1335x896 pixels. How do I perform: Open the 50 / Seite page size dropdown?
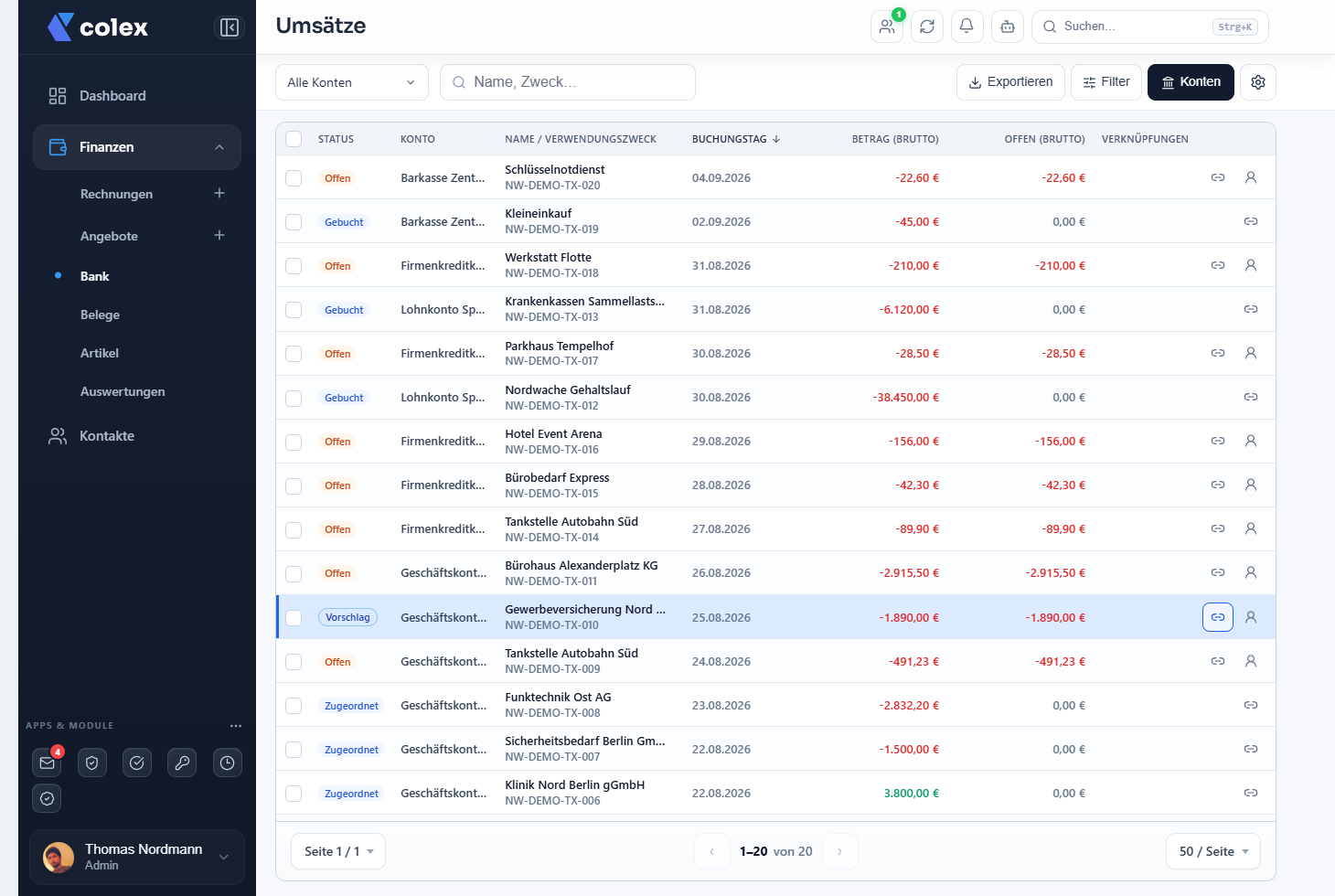1213,851
